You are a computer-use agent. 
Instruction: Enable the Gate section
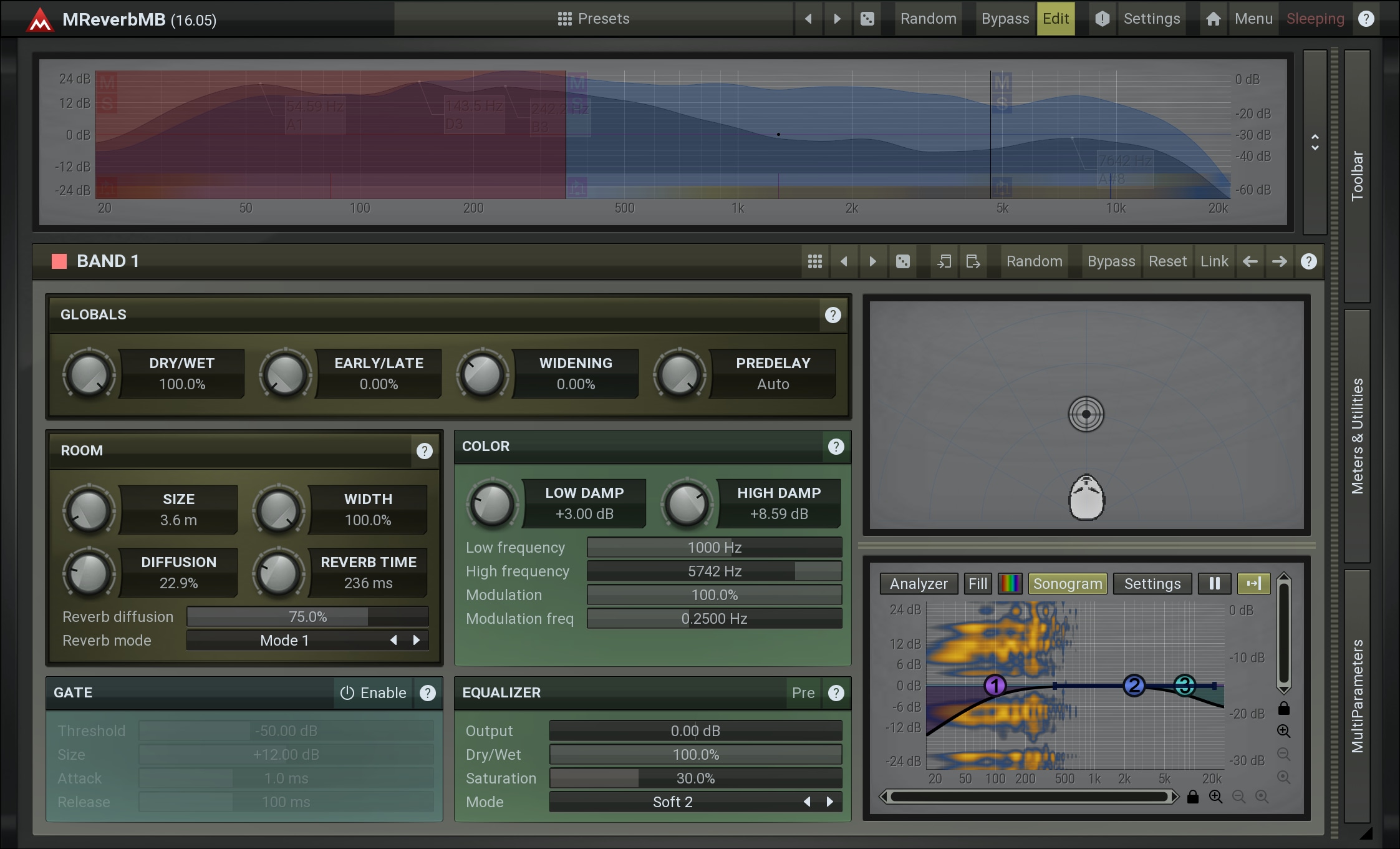[373, 693]
